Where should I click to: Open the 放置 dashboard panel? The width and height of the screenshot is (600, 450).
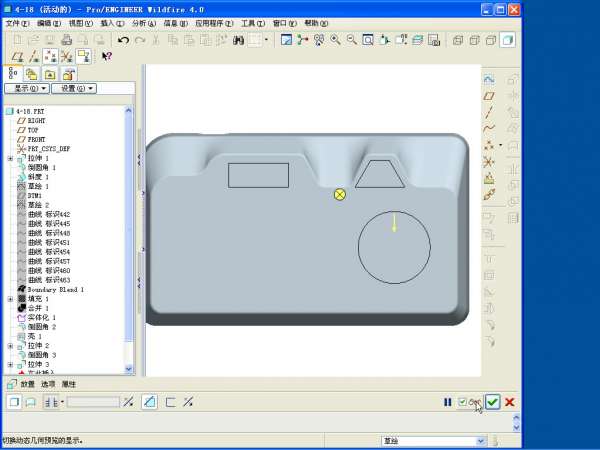[28, 384]
